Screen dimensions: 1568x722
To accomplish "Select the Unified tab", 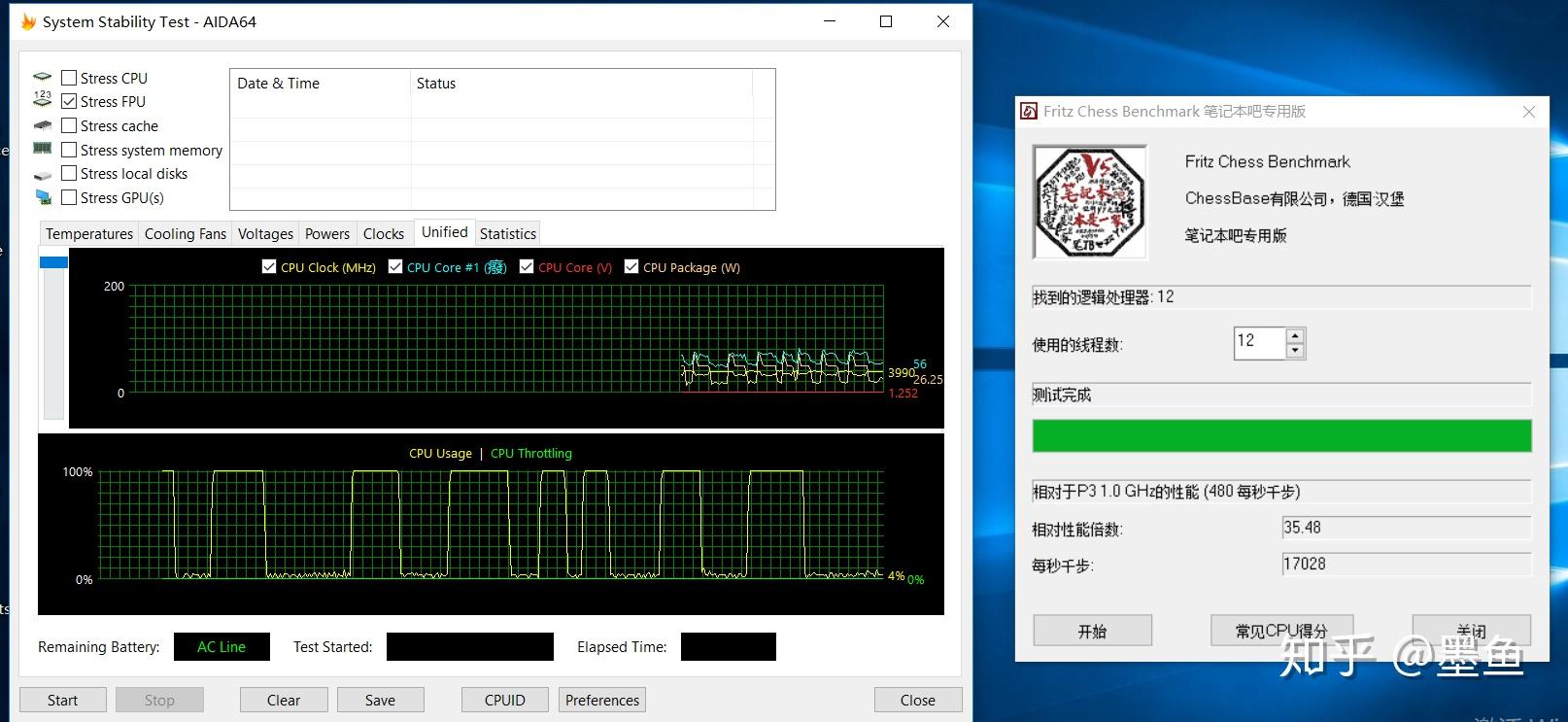I will [444, 231].
